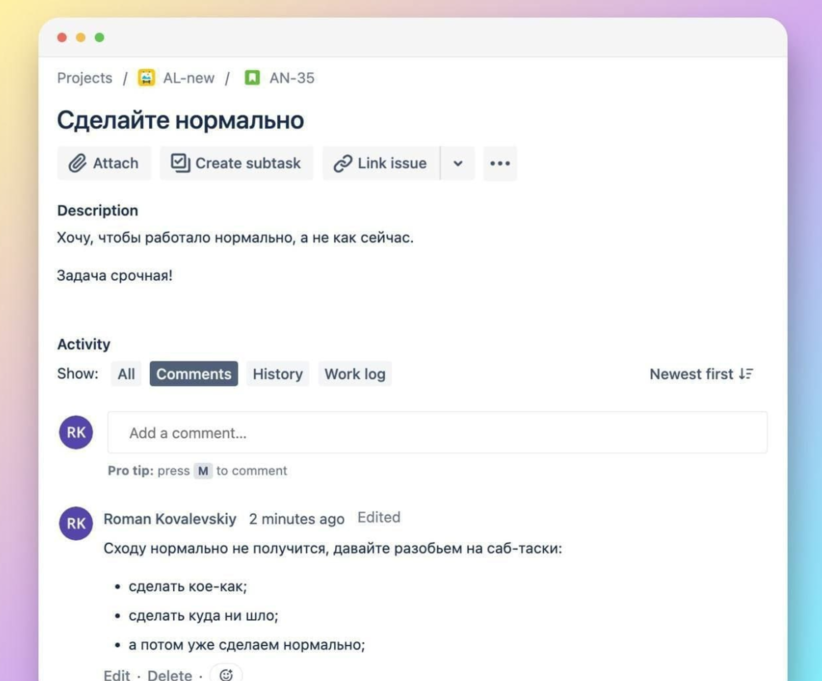Screen dimensions: 822x681
Task: Select the Comments activity filter
Action: (x=194, y=374)
